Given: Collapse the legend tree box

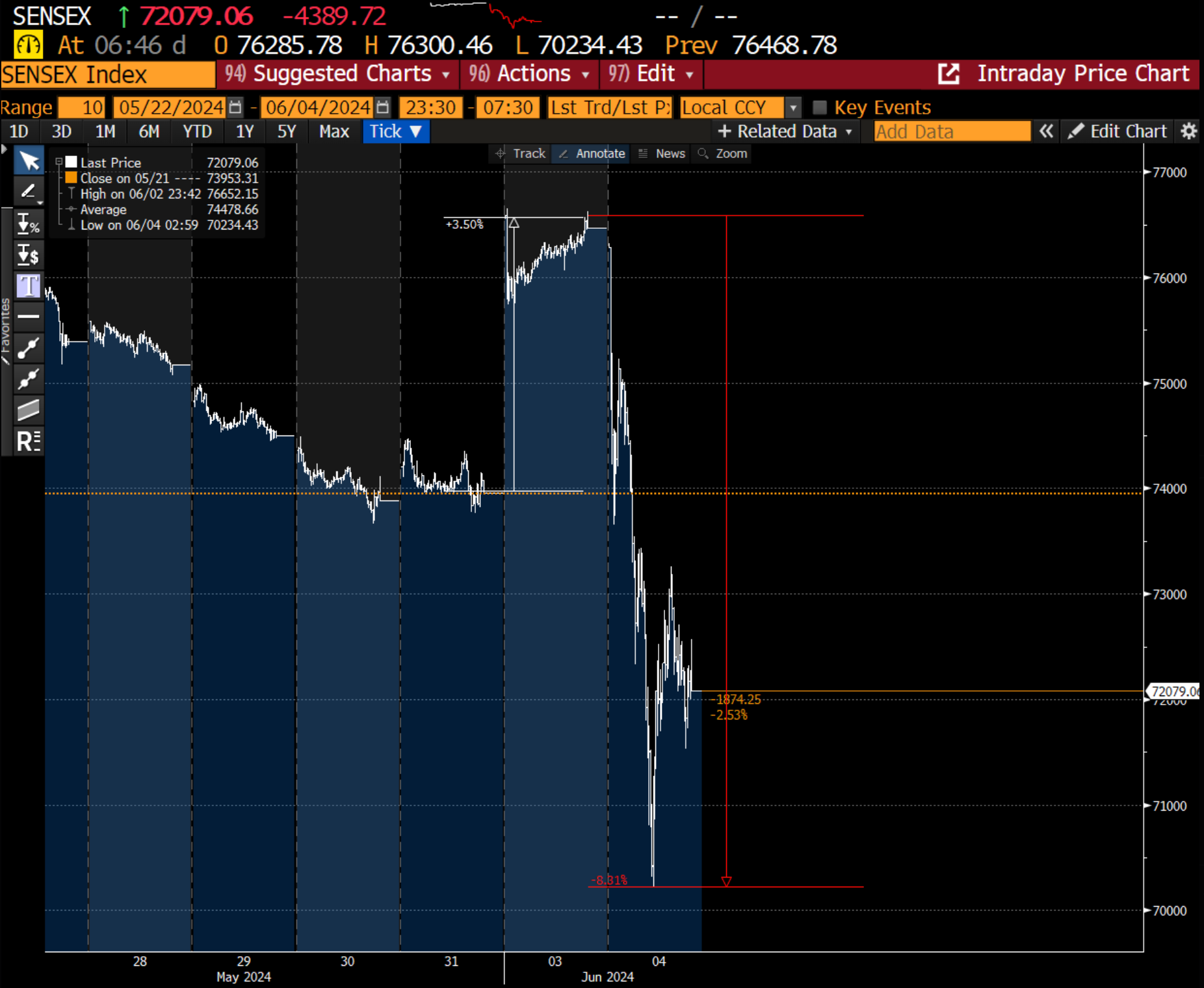Looking at the screenshot, I should point(59,162).
